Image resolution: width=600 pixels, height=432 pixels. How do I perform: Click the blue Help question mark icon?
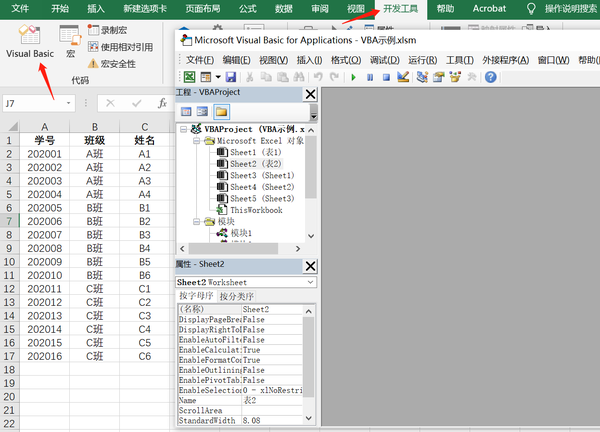click(491, 77)
